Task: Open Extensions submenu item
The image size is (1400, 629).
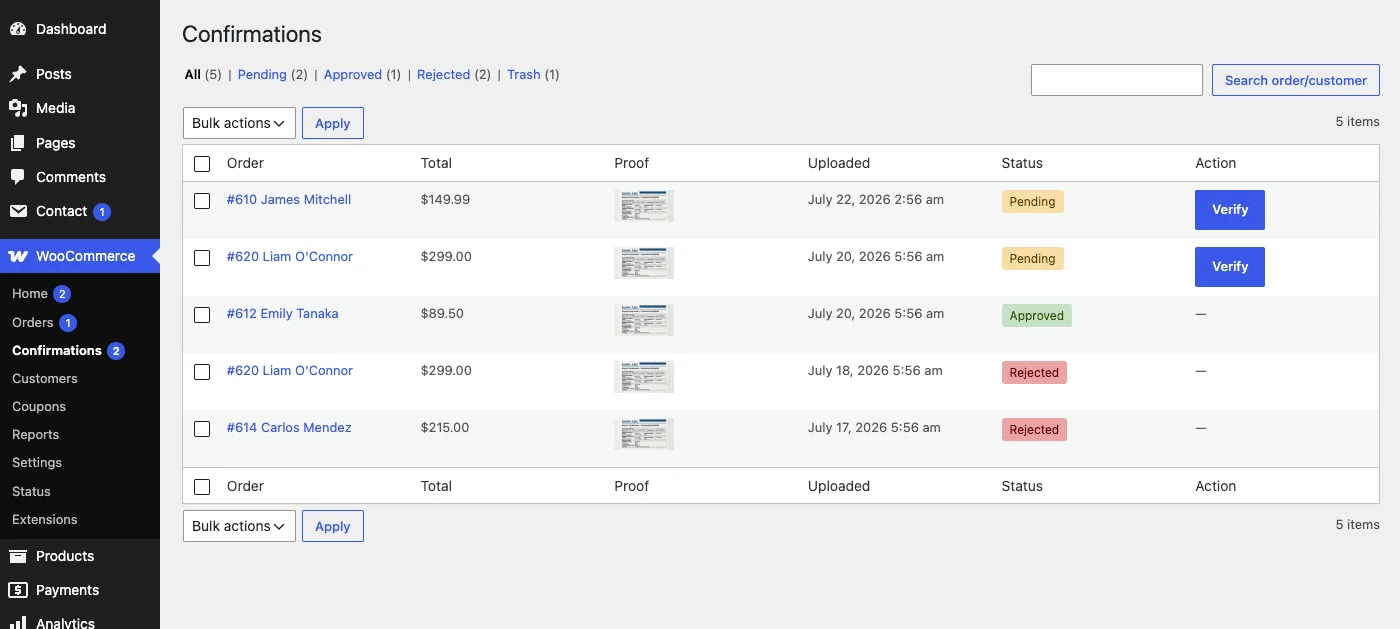Action: pyautogui.click(x=45, y=520)
